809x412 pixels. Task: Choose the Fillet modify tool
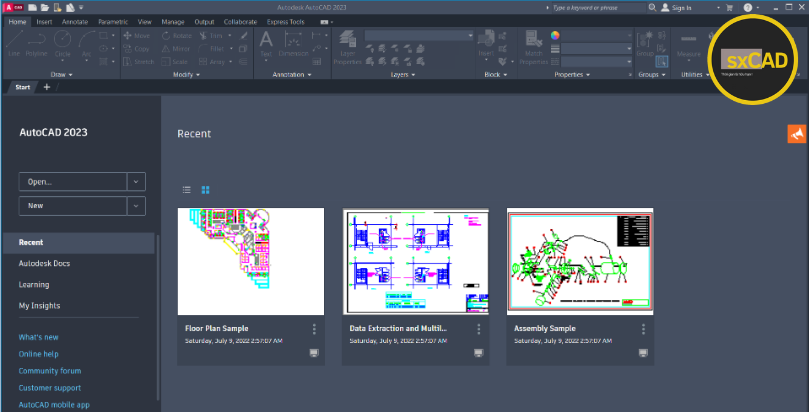(x=212, y=48)
